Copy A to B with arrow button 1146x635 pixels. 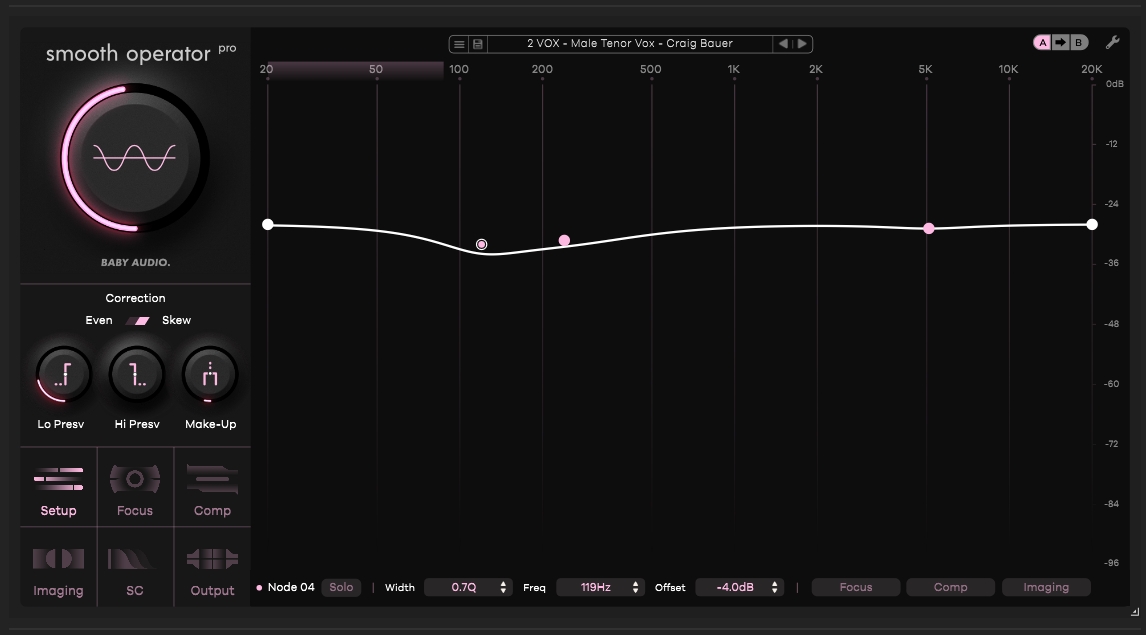tap(1060, 42)
